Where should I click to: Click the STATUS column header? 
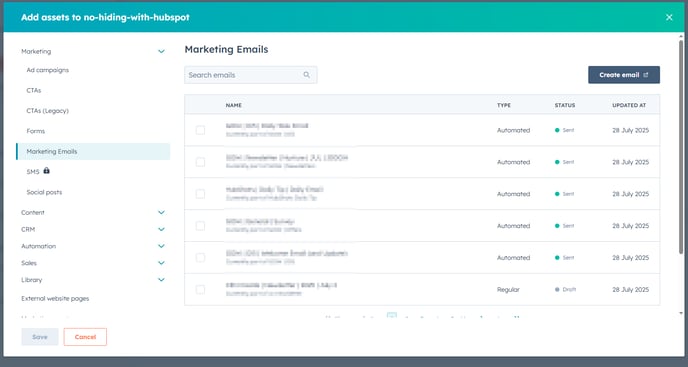coord(565,105)
